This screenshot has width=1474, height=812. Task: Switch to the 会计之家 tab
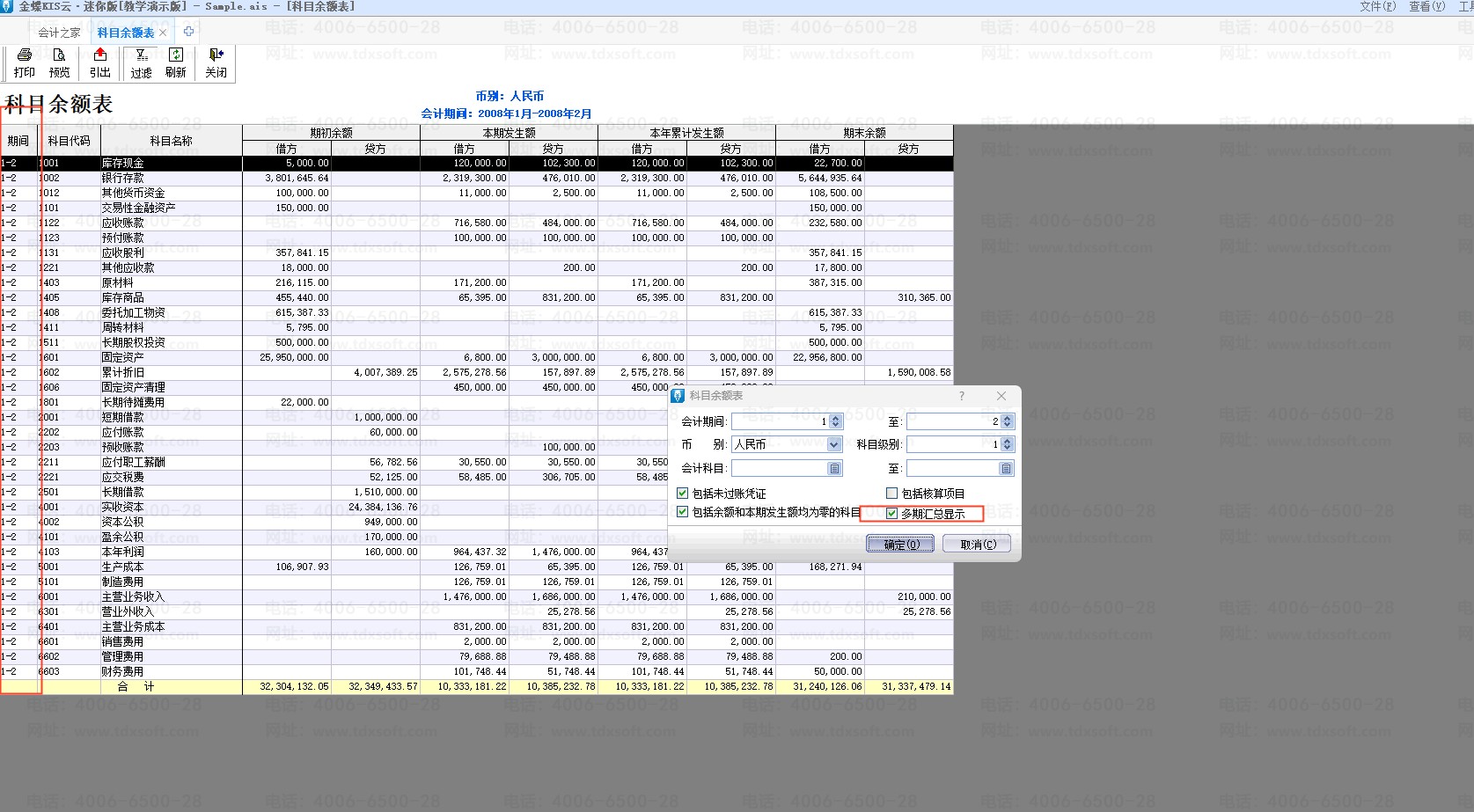pos(59,33)
